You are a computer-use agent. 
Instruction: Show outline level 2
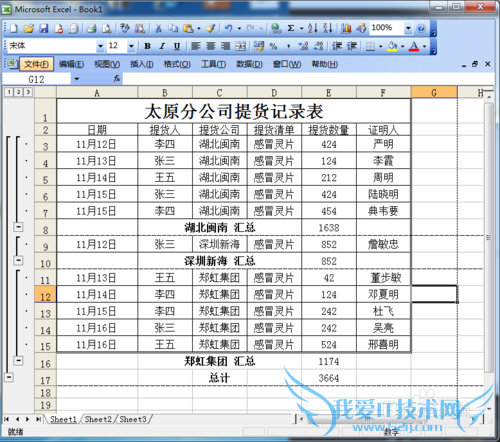19,92
